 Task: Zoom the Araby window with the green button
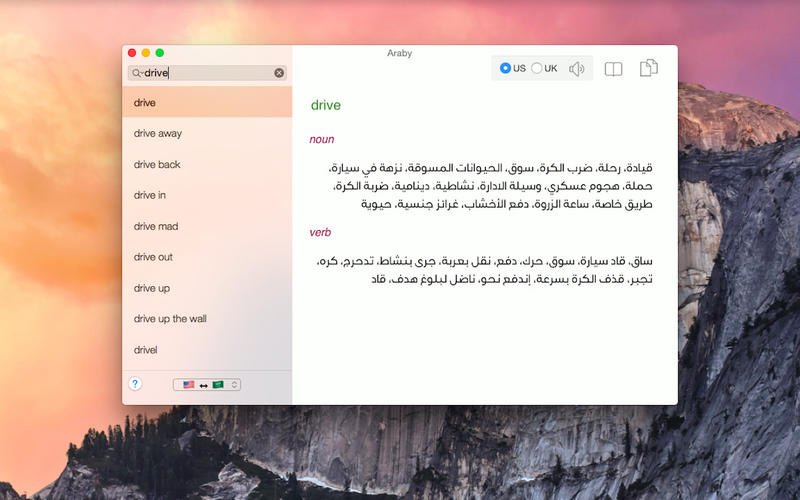coord(160,52)
